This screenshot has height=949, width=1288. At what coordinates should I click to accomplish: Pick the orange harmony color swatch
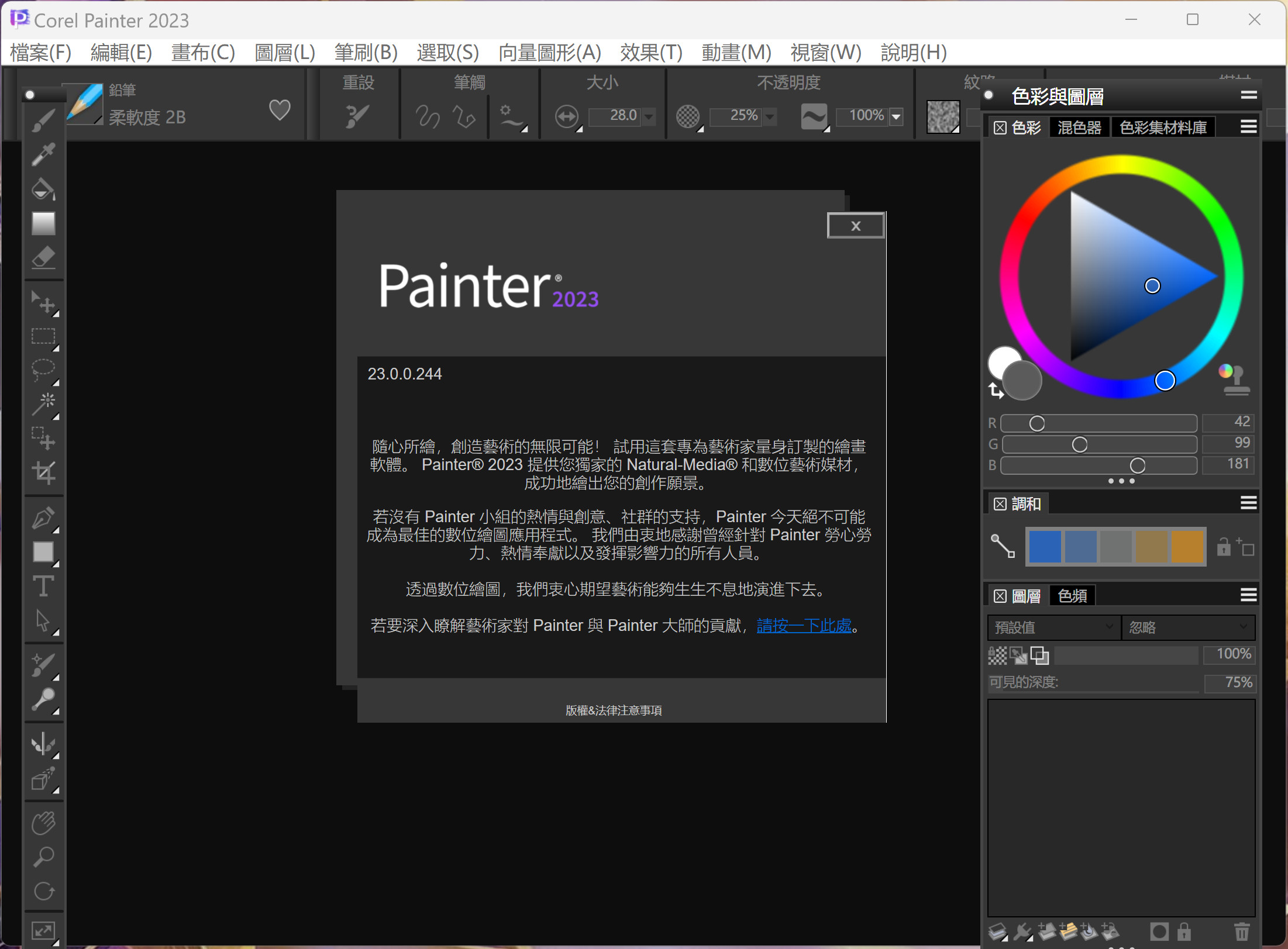tap(1187, 547)
